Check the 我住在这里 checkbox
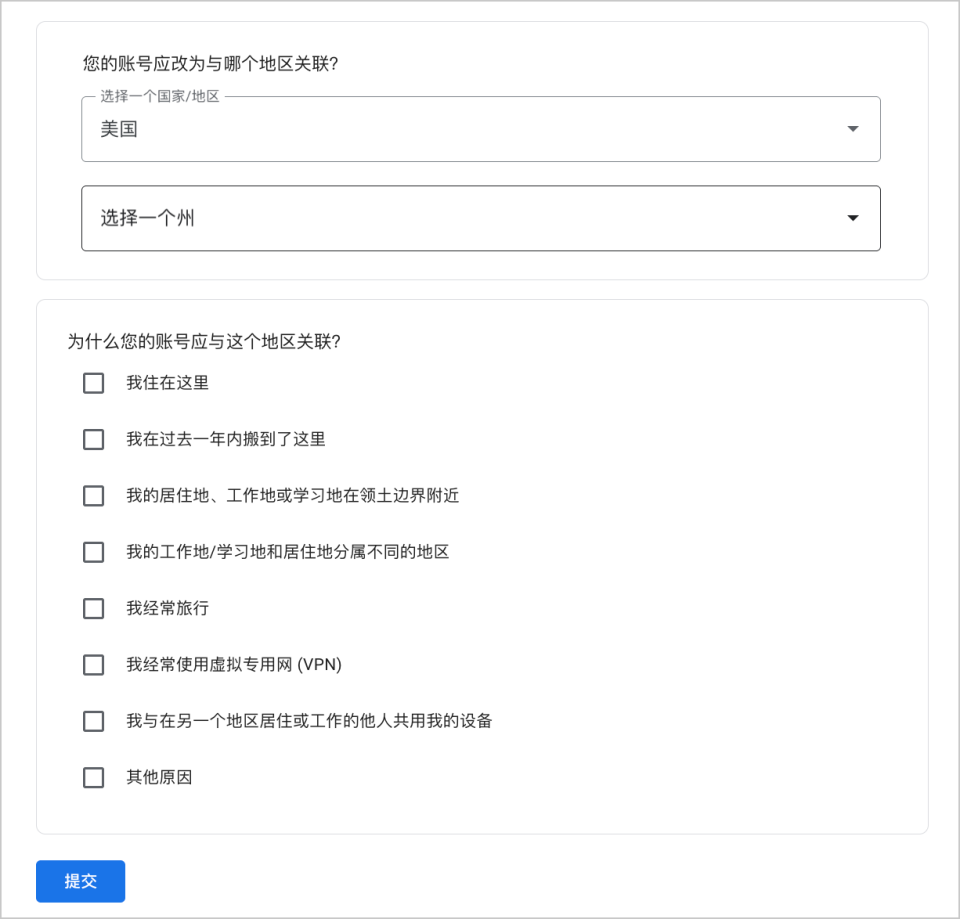Image resolution: width=960 pixels, height=919 pixels. click(93, 383)
